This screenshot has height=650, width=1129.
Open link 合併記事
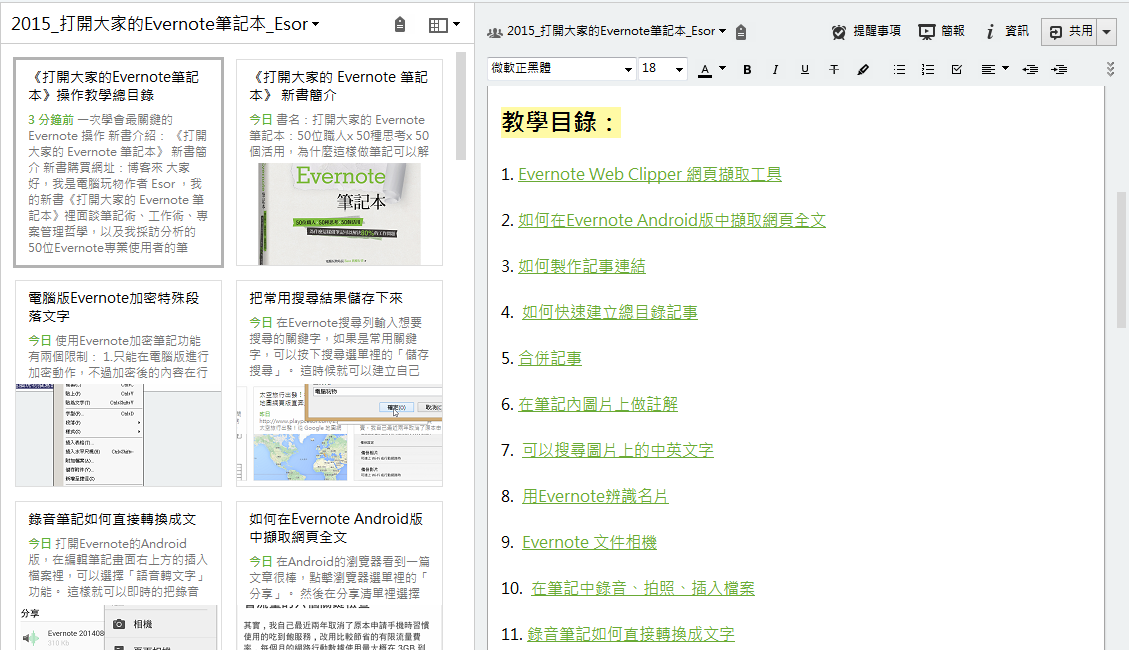(x=550, y=358)
